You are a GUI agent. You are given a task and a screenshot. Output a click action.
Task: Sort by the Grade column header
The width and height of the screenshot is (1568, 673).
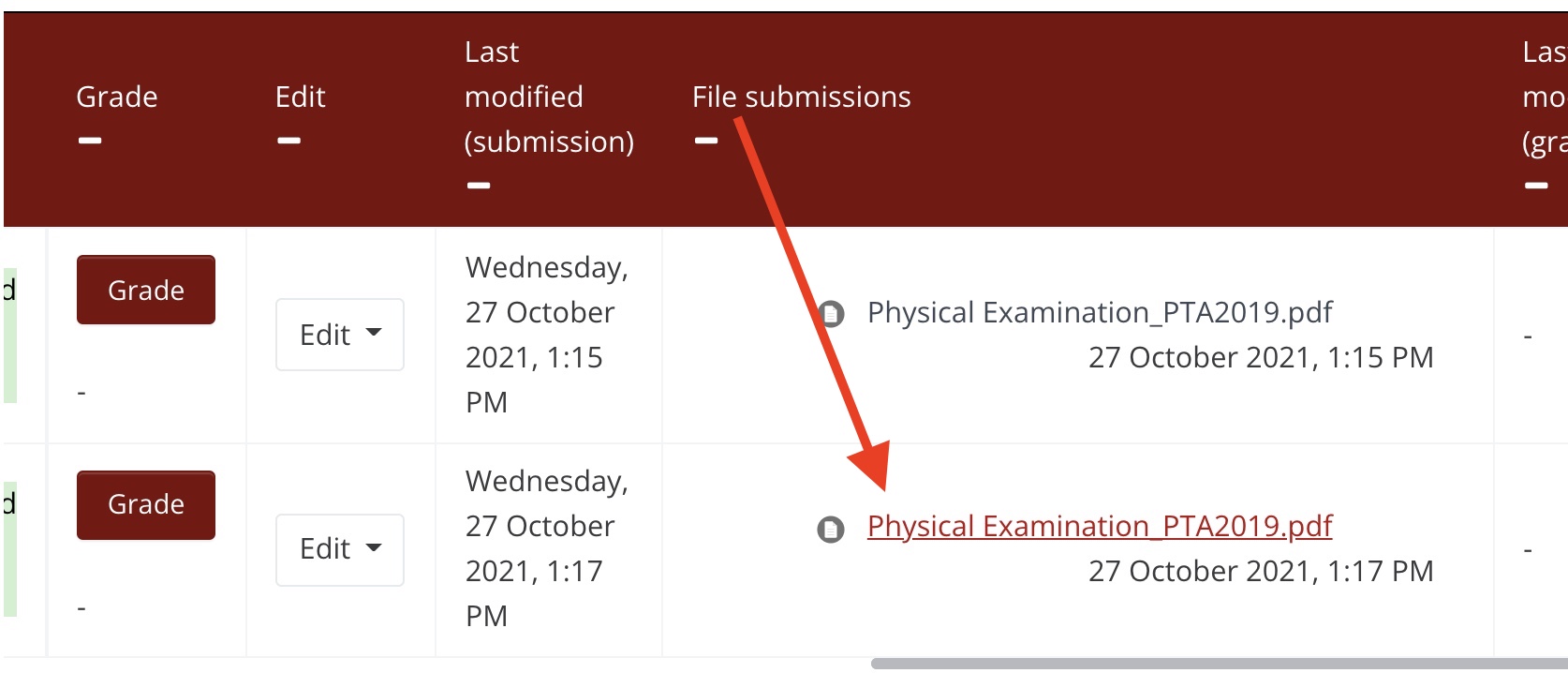(x=117, y=97)
